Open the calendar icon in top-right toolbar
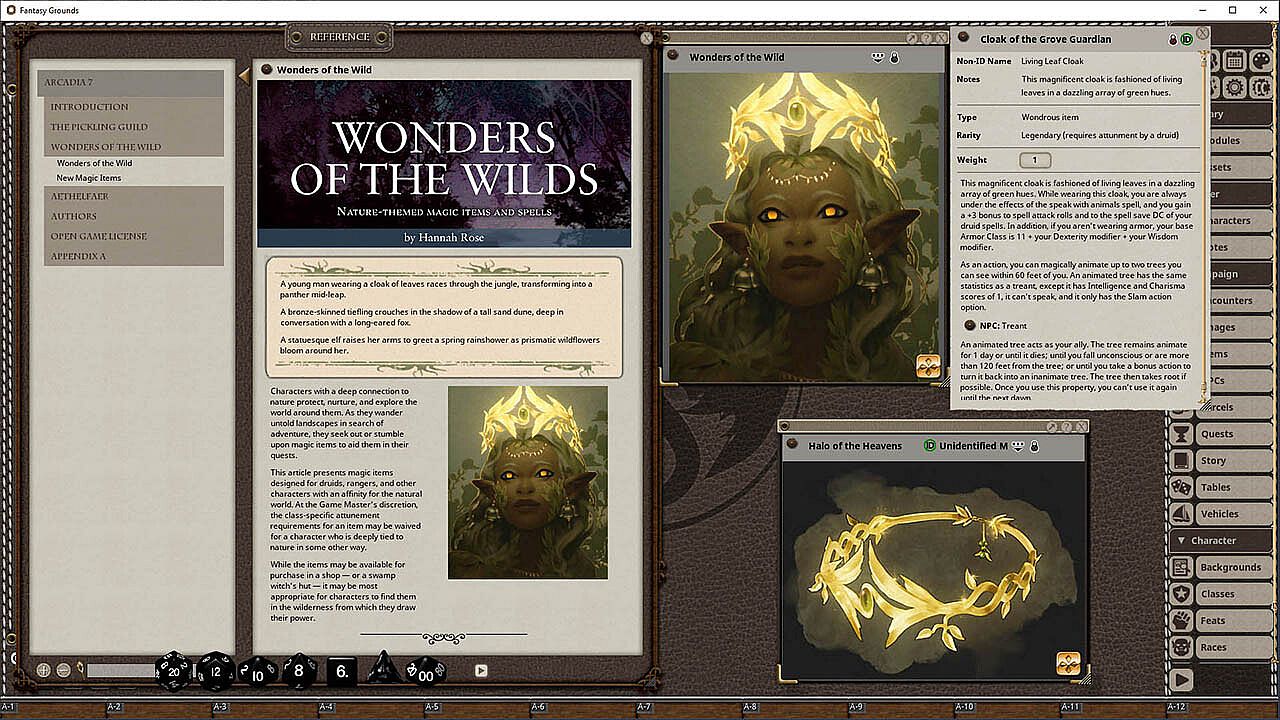The height and width of the screenshot is (720, 1280). 1234,61
